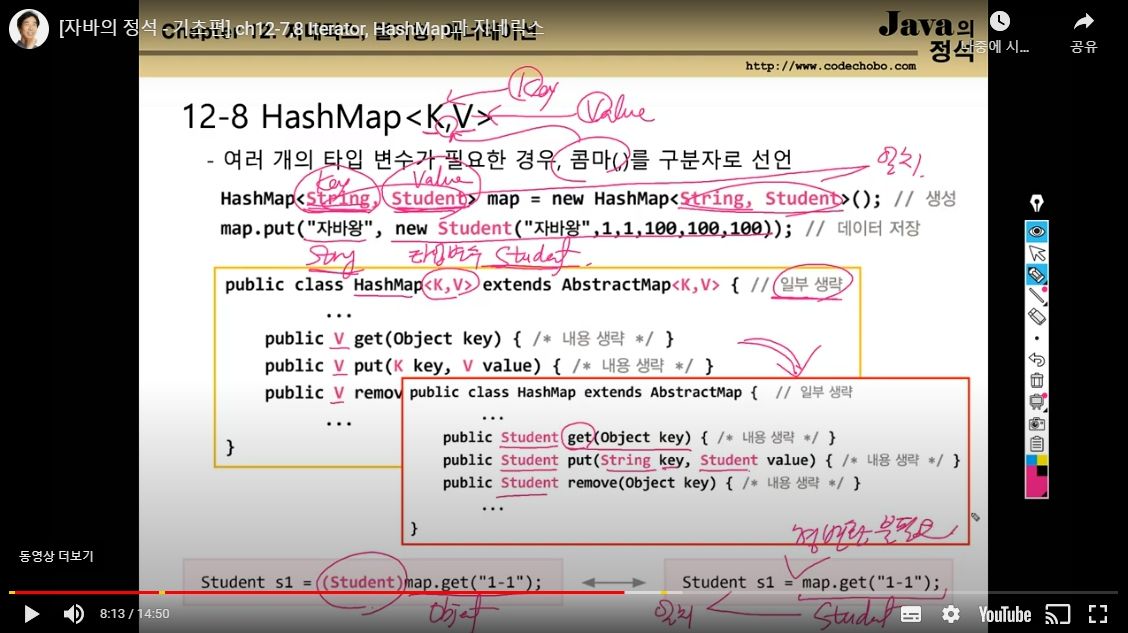Viewport: 1128px width, 633px height.
Task: Select the line pen tool
Action: click(x=1037, y=295)
